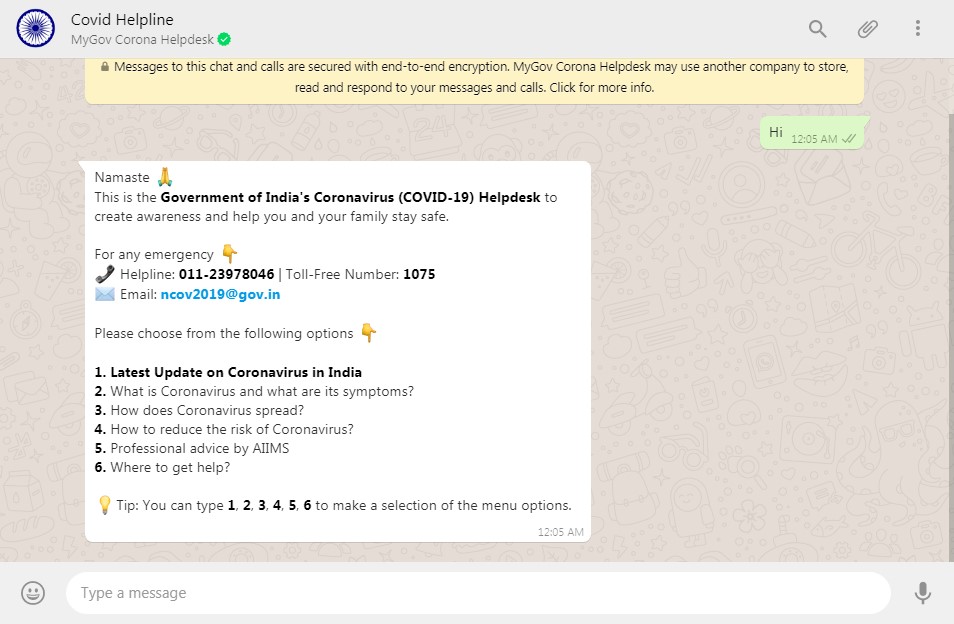Click MyGov Corona Helpdesk subtitle text
The height and width of the screenshot is (624, 954).
(x=142, y=40)
